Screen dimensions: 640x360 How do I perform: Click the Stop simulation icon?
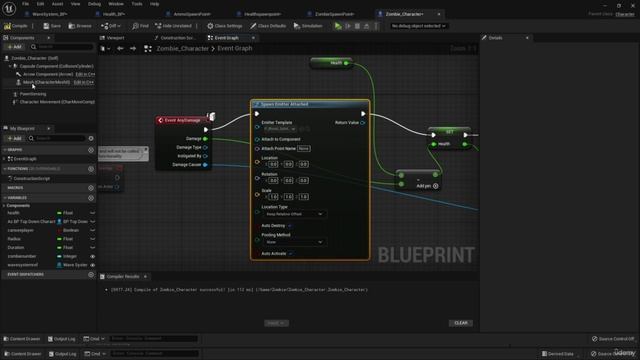(357, 26)
